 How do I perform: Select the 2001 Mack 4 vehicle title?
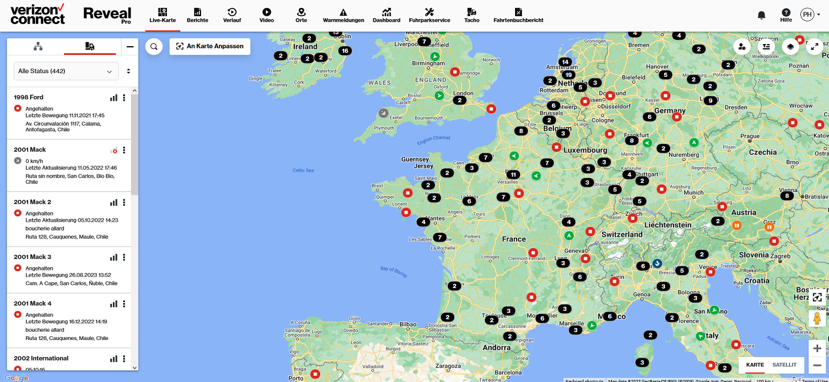32,303
